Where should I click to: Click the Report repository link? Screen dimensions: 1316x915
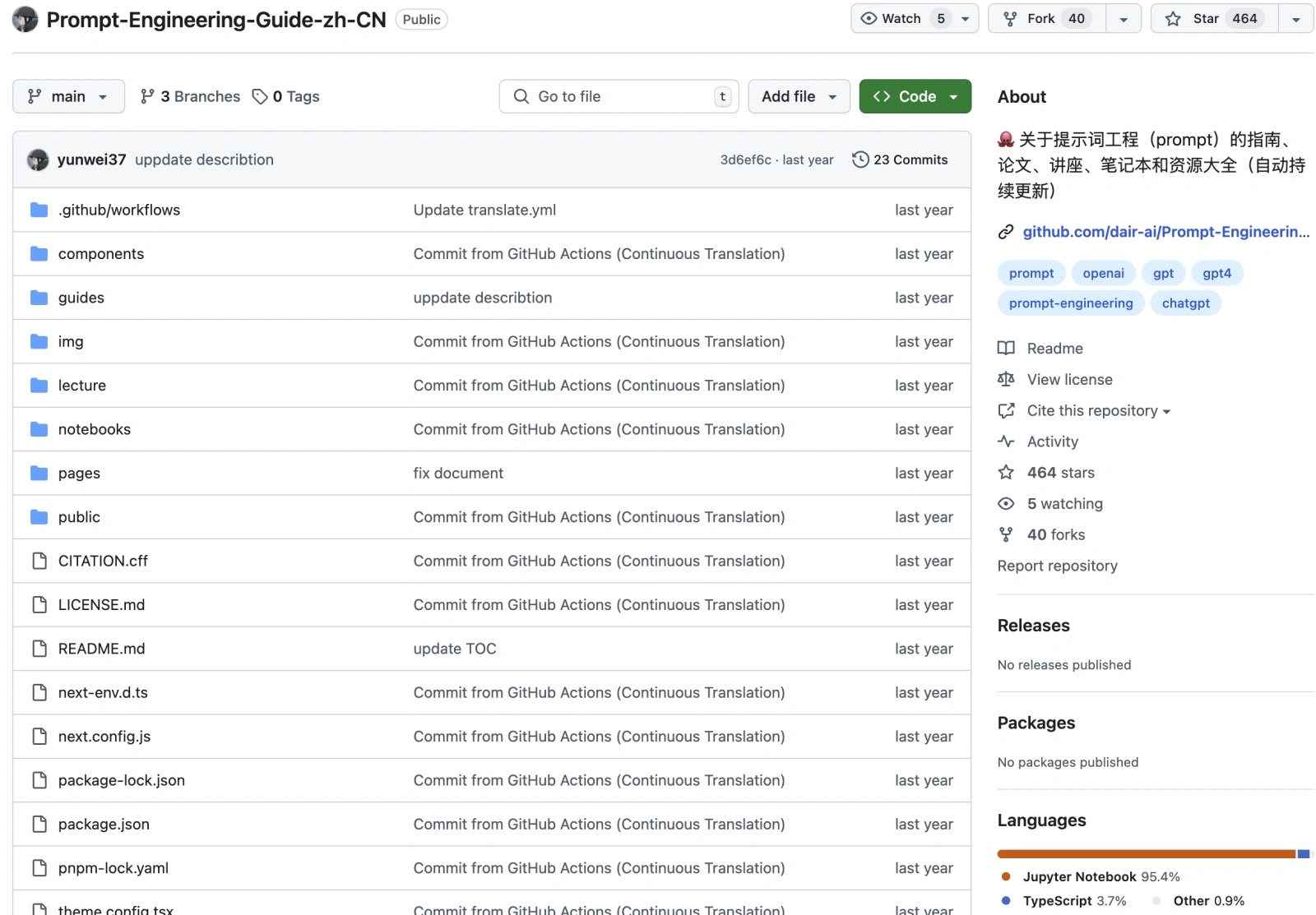click(1057, 566)
